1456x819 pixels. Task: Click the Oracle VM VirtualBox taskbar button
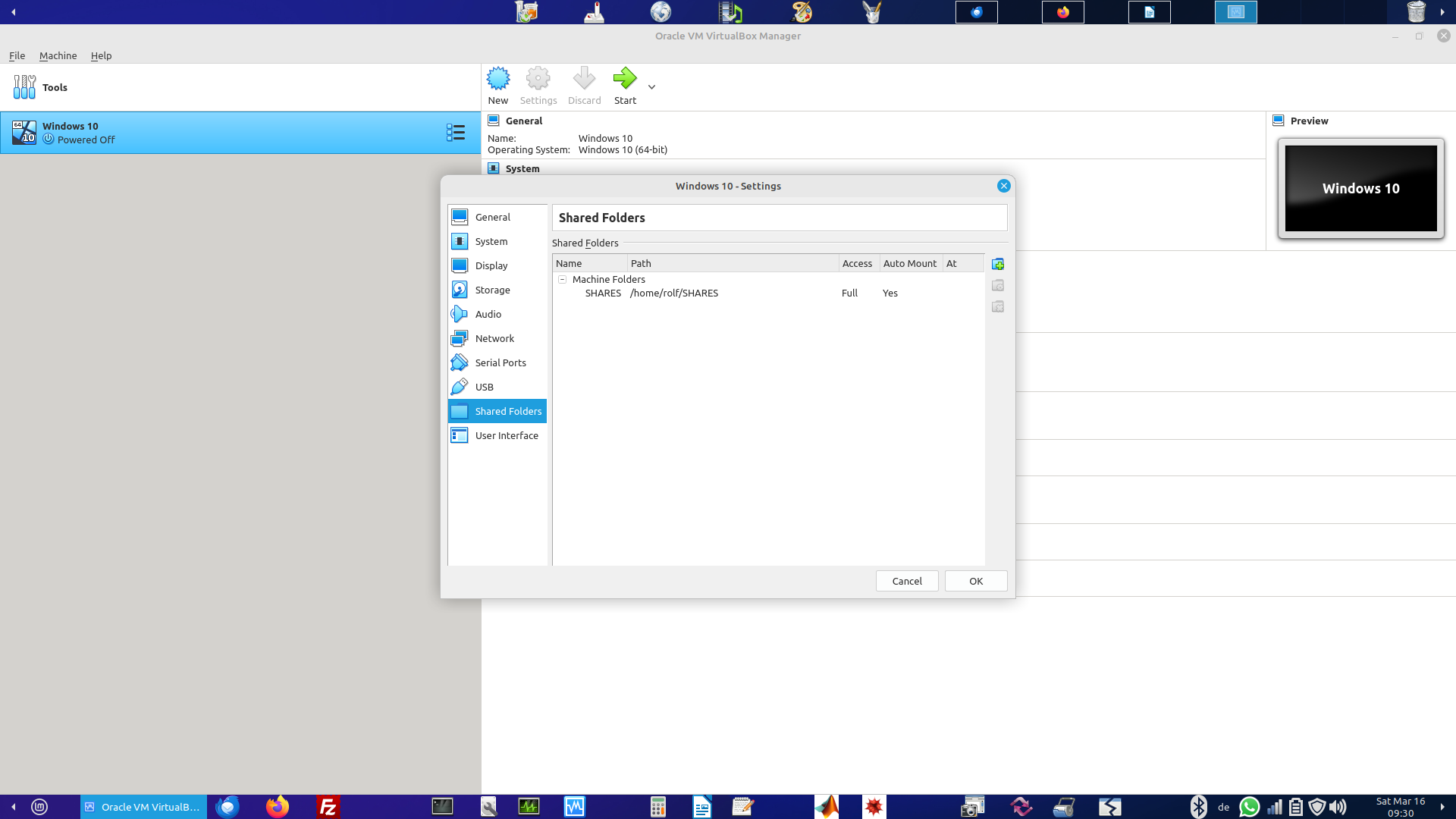click(143, 807)
